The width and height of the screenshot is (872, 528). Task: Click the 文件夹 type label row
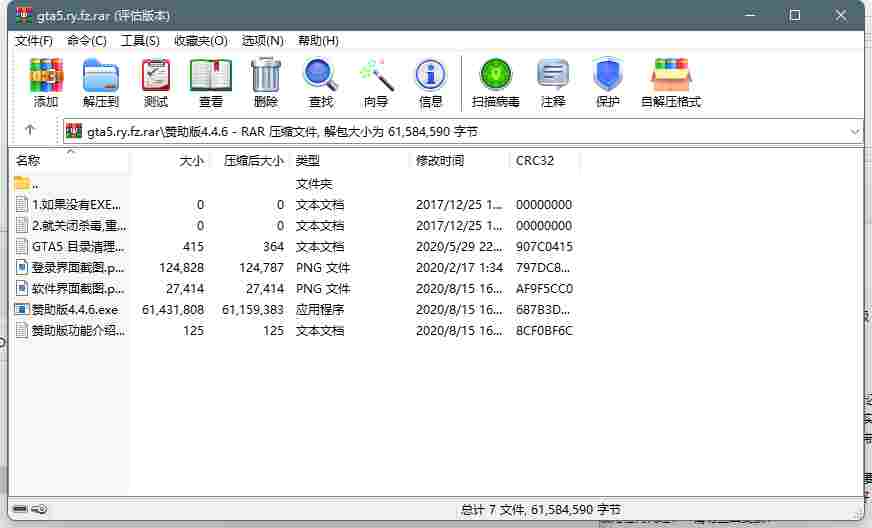(314, 184)
